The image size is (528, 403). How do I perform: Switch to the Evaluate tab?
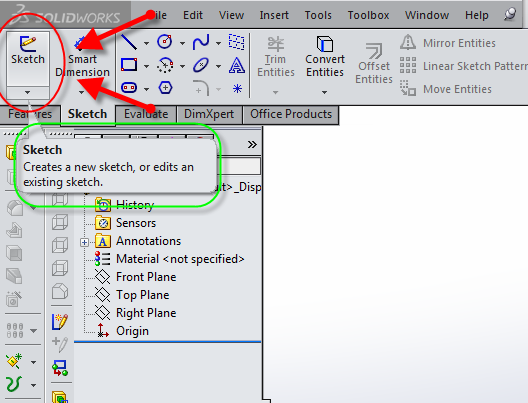(x=146, y=114)
